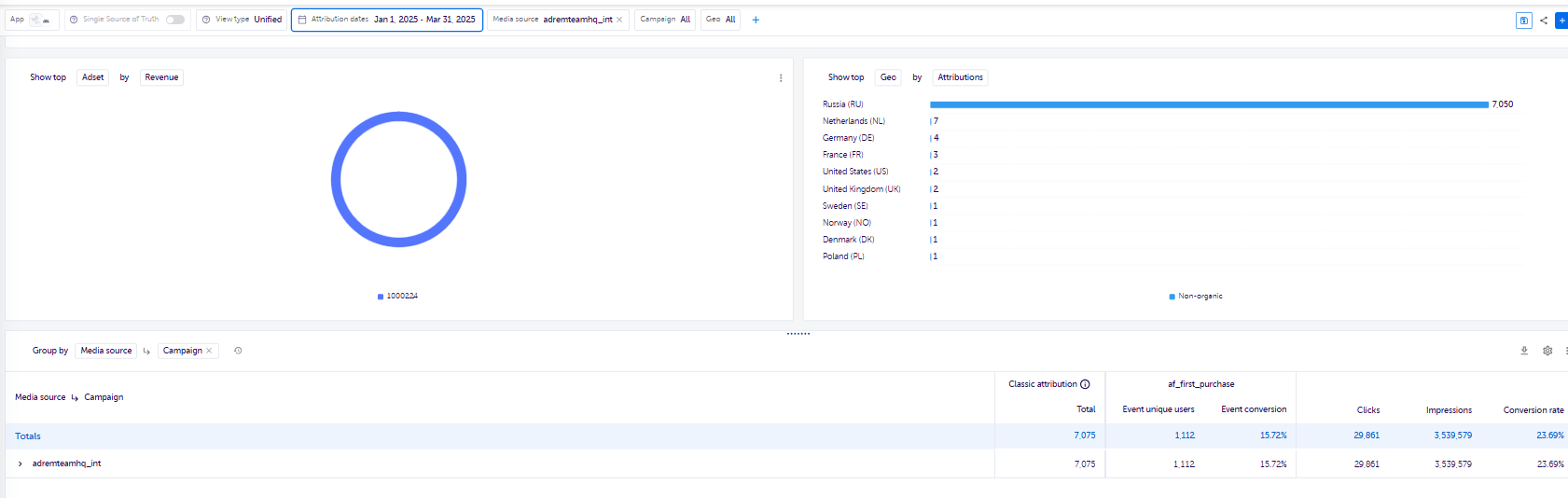The height and width of the screenshot is (498, 1568).
Task: Click the Germany (DE) label
Action: [848, 138]
